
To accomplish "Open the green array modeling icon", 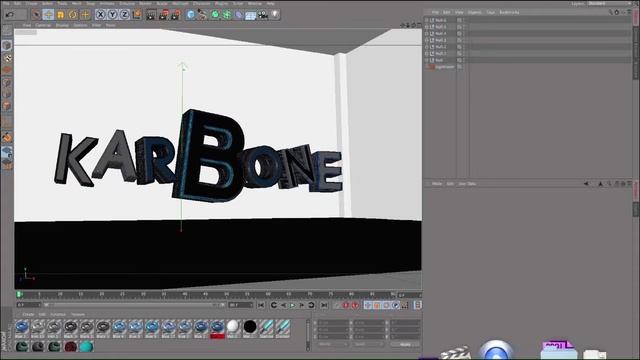I will [x=227, y=15].
